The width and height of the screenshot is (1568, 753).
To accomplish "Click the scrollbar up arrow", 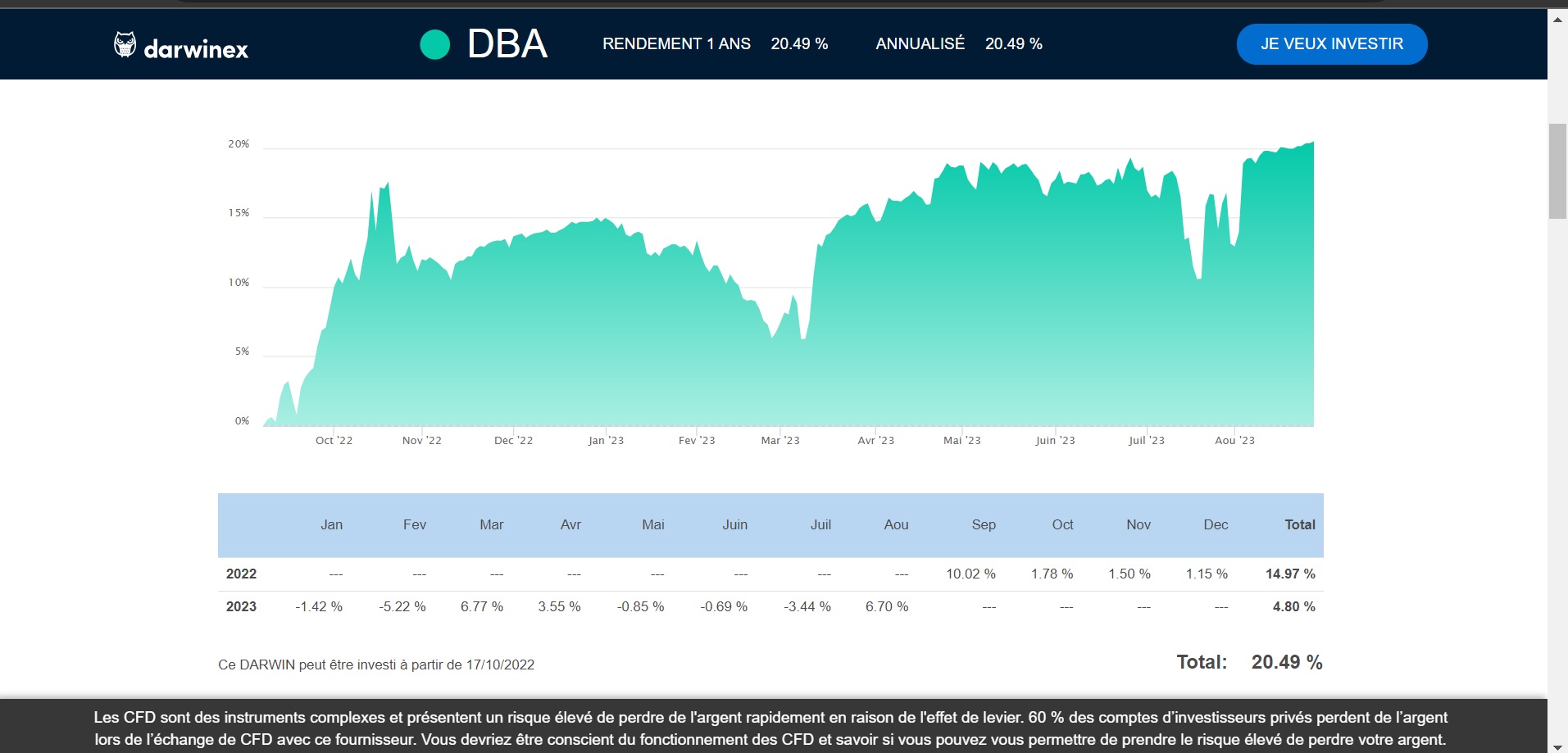I will click(1557, 20).
